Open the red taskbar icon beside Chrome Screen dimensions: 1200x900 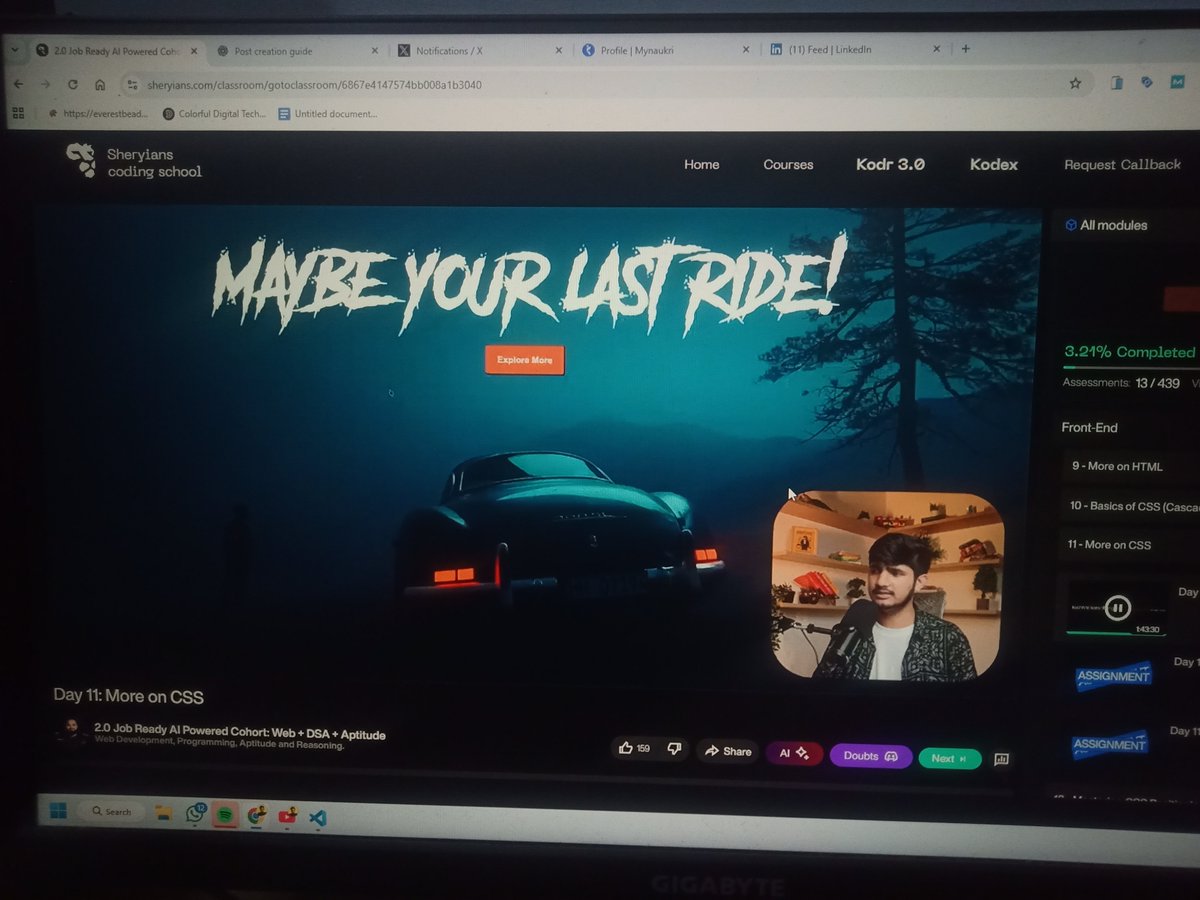pyautogui.click(x=287, y=816)
